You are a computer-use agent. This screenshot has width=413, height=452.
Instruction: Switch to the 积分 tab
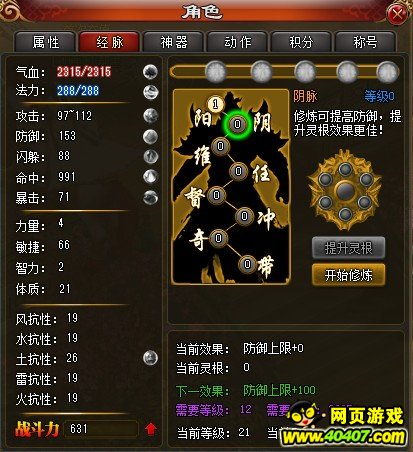point(301,42)
